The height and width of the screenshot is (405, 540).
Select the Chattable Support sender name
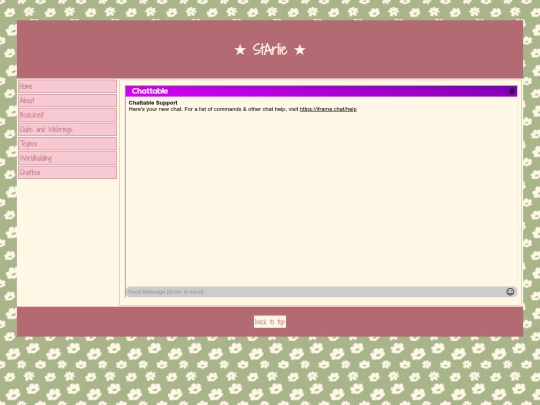pos(153,103)
